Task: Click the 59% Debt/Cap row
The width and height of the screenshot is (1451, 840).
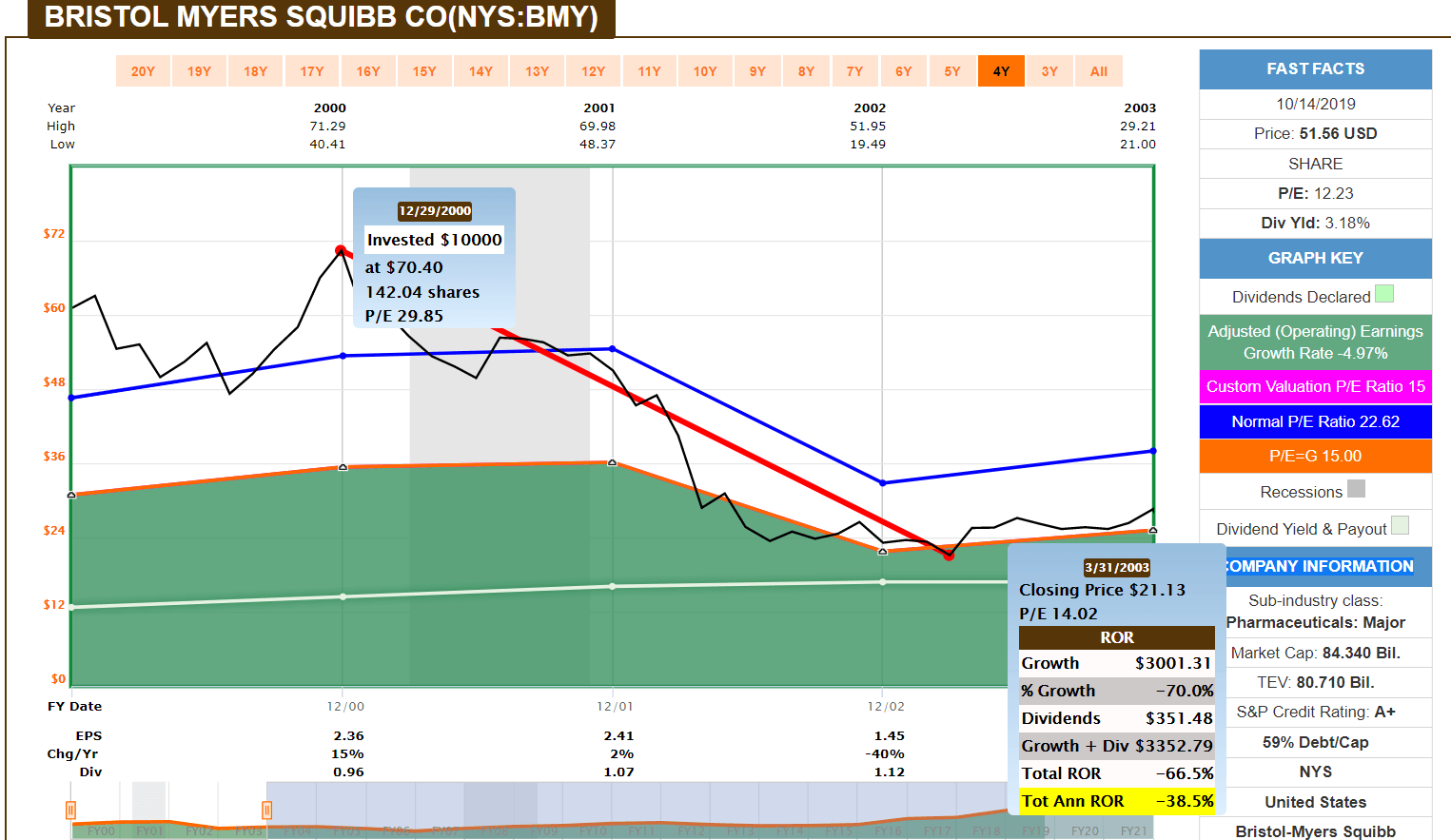Action: (1316, 742)
